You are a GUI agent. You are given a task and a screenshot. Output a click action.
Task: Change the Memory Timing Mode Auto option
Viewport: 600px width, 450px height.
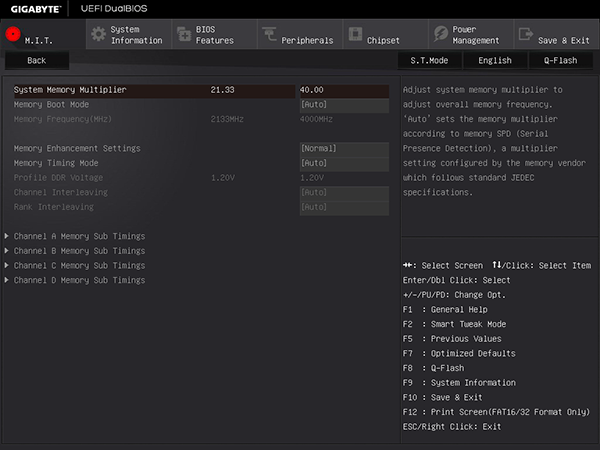(344, 163)
